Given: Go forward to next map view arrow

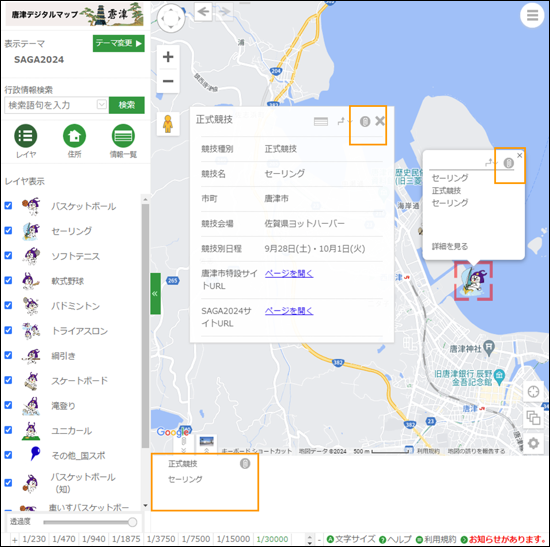Looking at the screenshot, I should point(223,12).
